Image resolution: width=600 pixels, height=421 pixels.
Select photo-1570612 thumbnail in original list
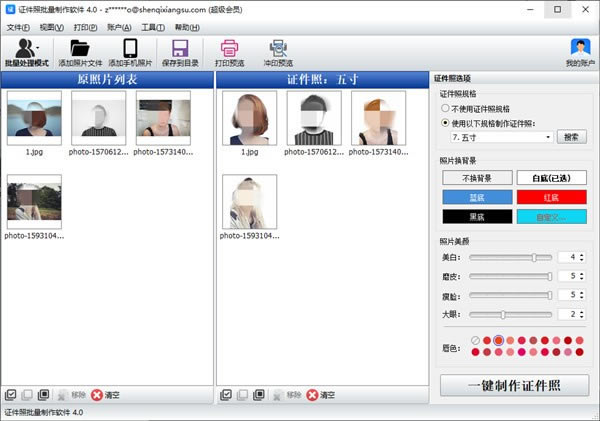[x=99, y=118]
